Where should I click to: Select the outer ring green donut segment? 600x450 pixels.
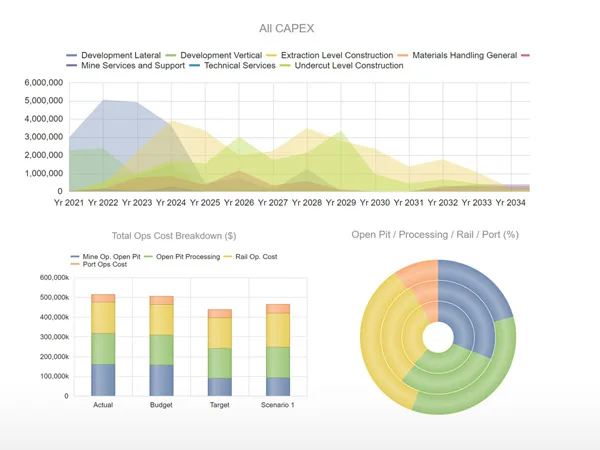488,384
